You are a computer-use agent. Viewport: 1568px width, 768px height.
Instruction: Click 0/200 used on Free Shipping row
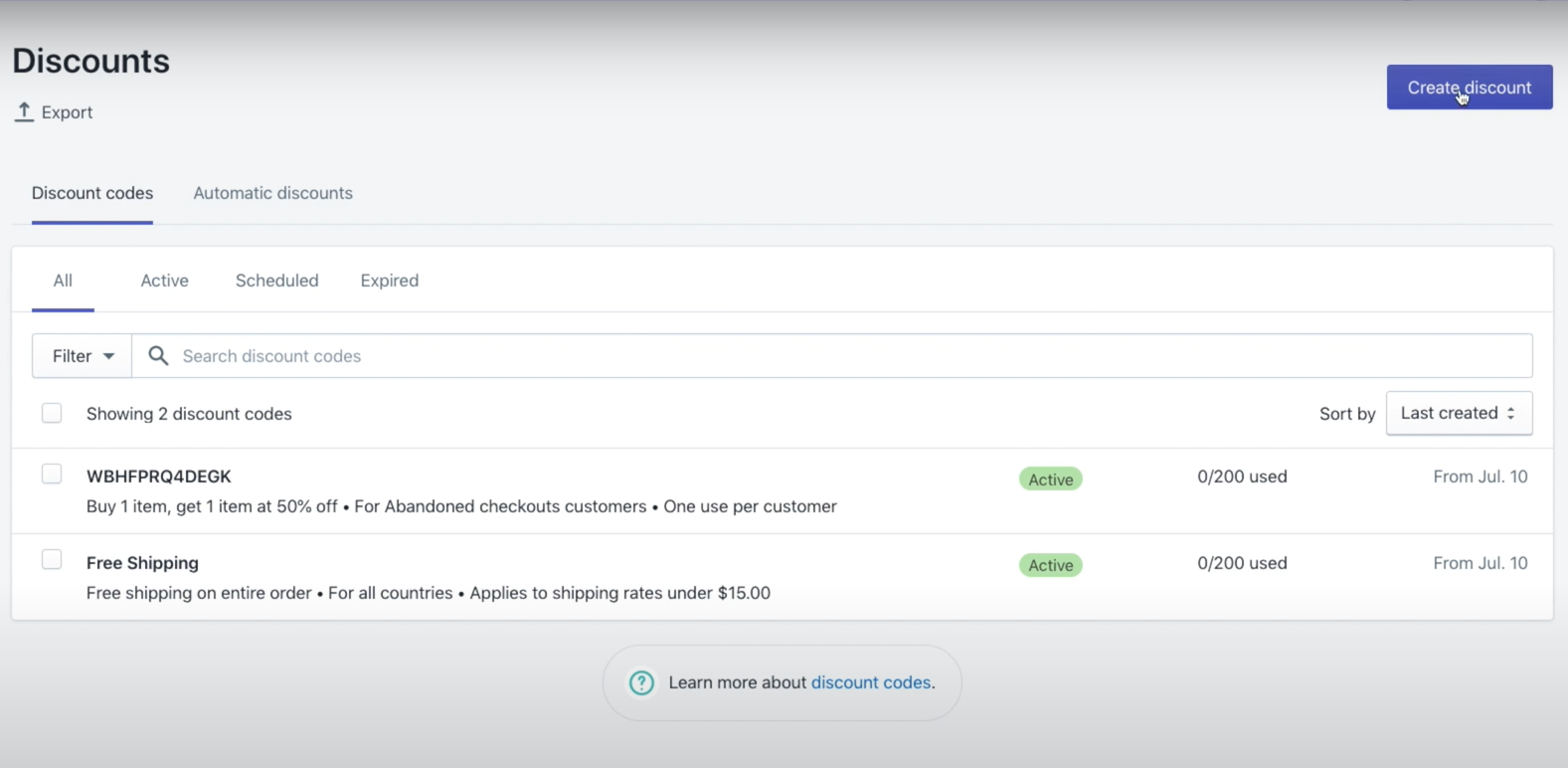coord(1243,563)
